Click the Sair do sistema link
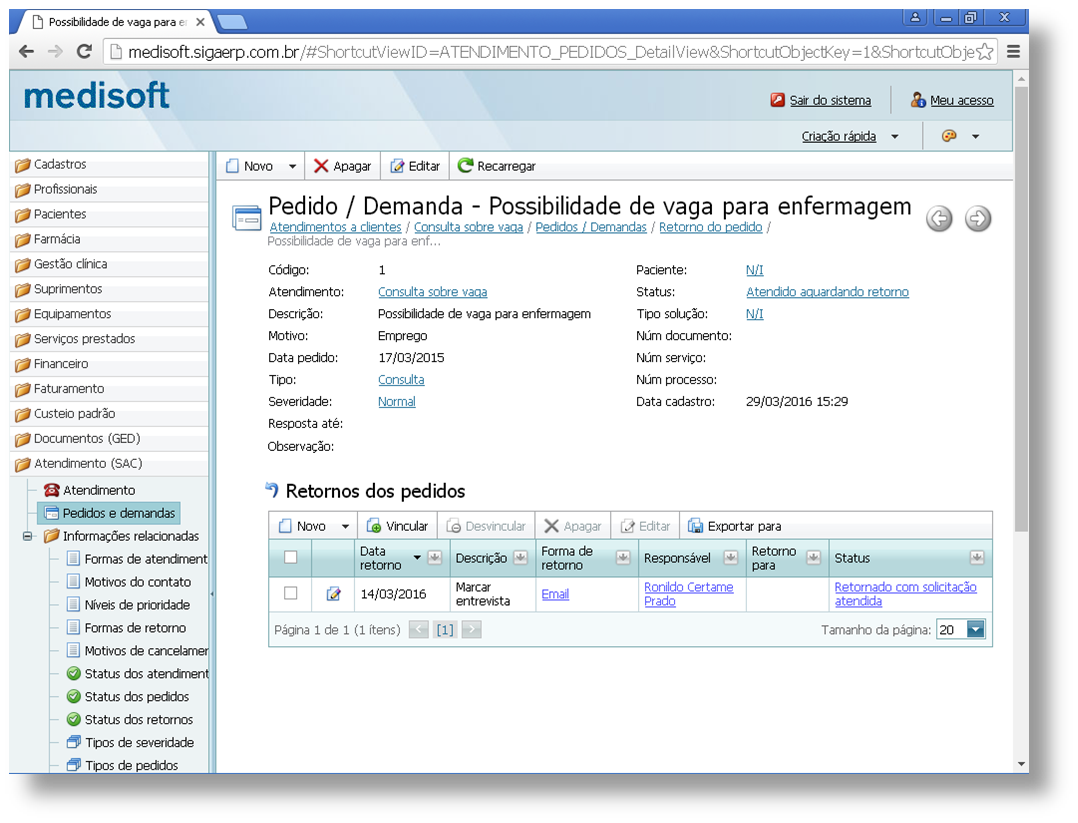This screenshot has width=1078, height=823. coord(830,100)
